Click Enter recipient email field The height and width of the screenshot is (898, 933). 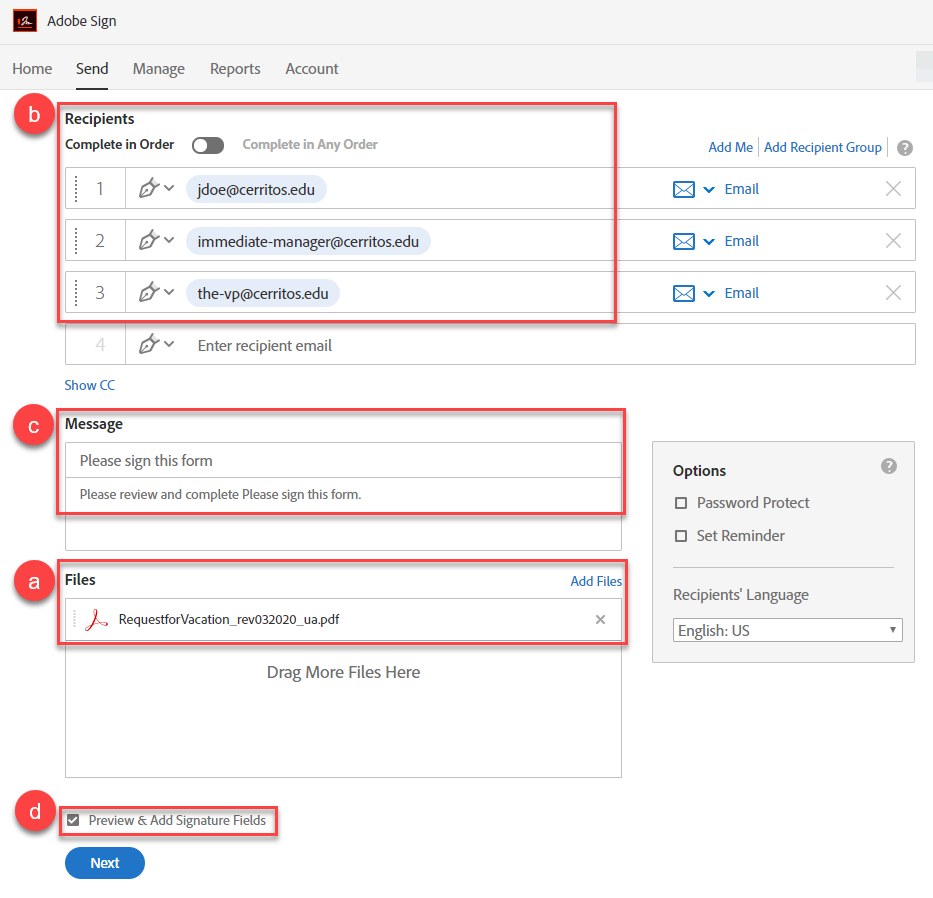[x=520, y=345]
